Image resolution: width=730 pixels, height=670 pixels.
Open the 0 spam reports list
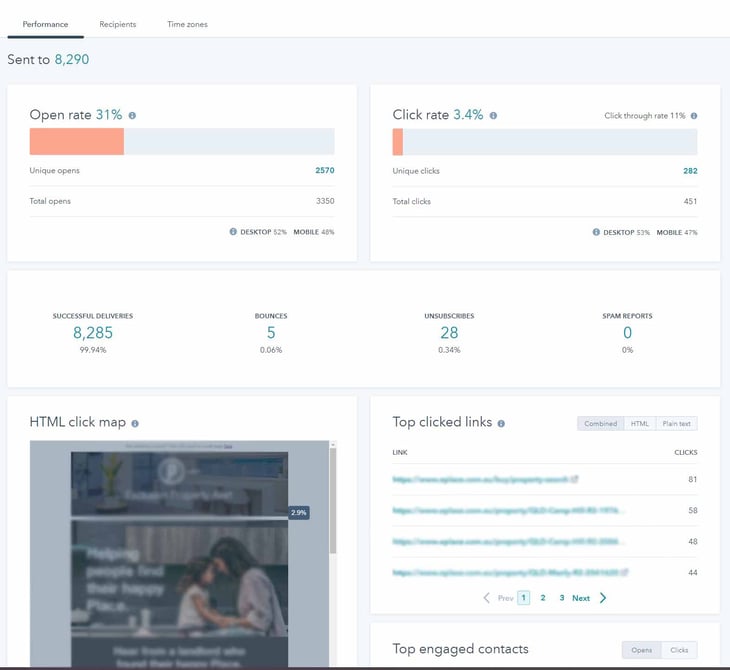pos(627,332)
